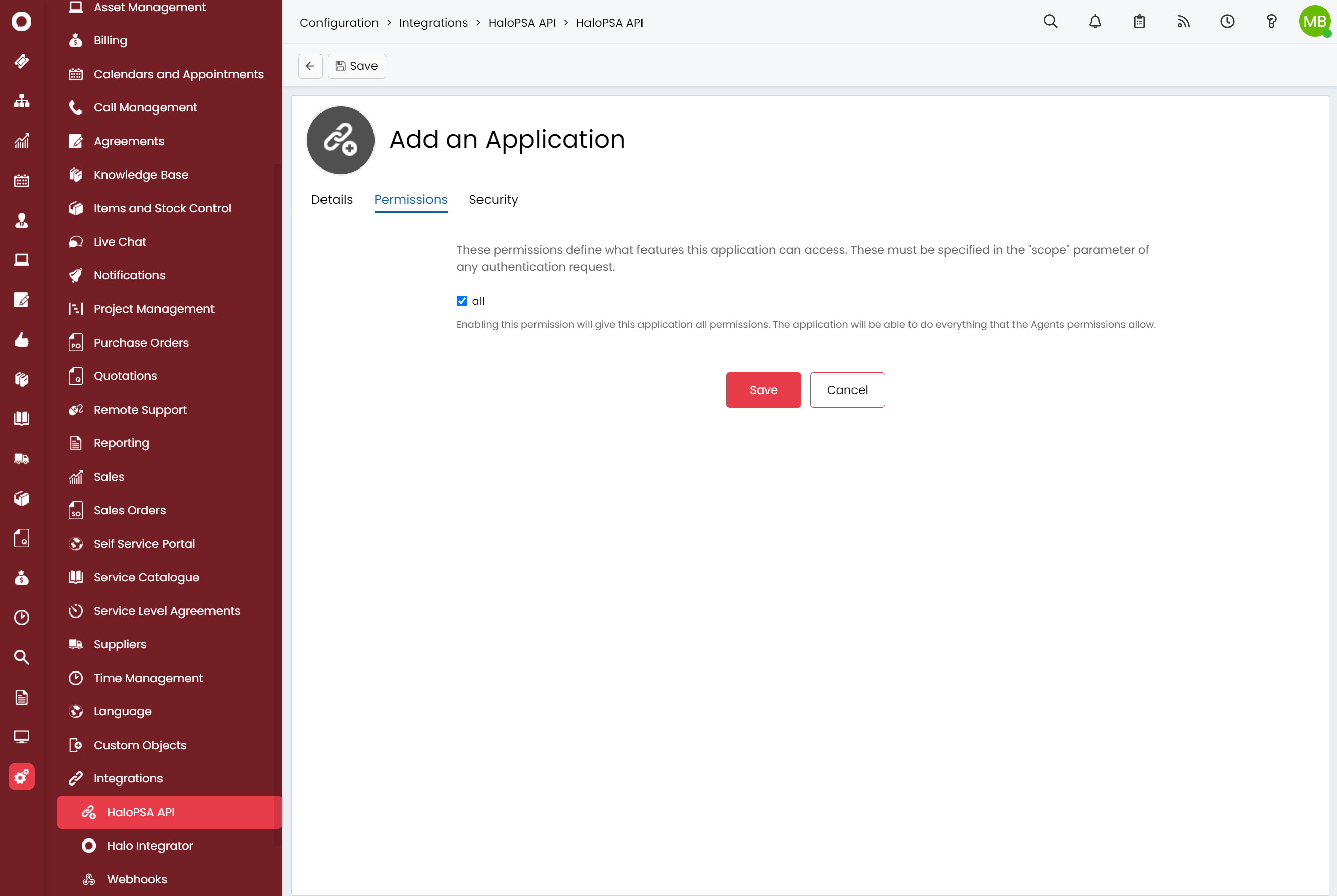1337x896 pixels.
Task: Open organisation hierarchy icon in narrow sidebar
Action: (22, 101)
